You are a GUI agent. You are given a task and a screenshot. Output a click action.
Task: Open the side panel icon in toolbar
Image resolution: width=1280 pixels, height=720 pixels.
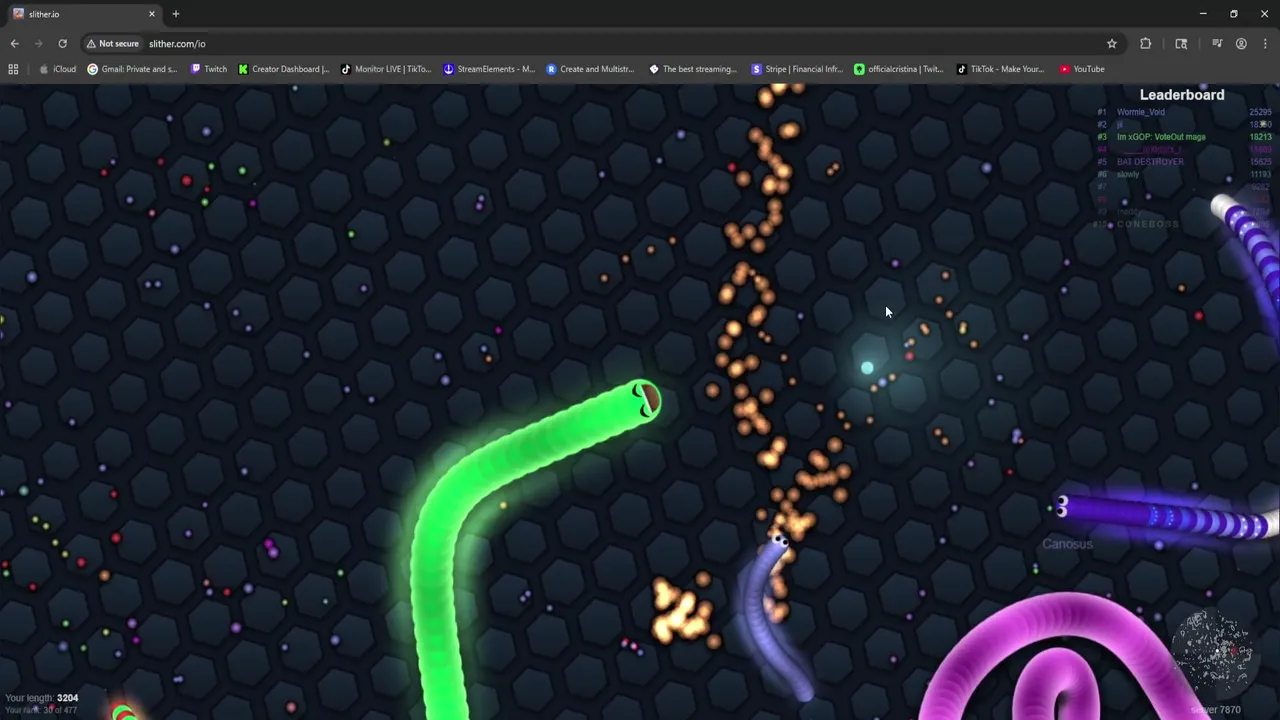pos(1181,43)
